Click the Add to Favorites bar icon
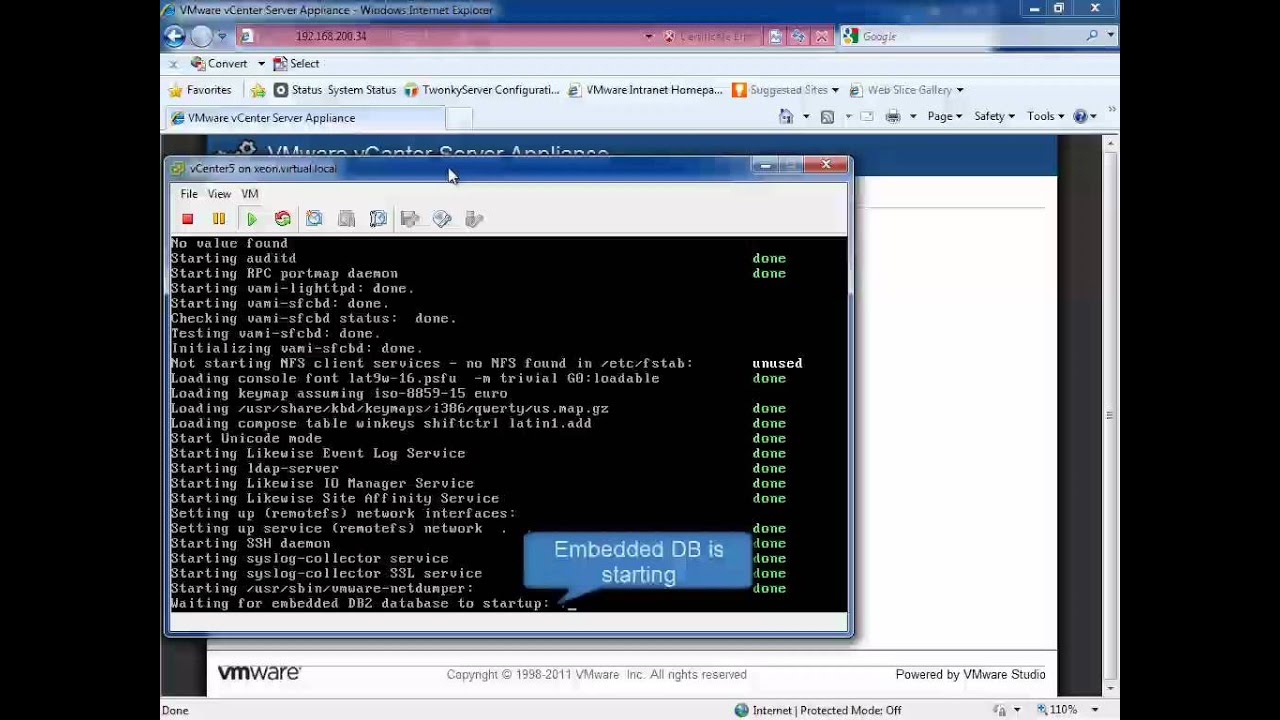The height and width of the screenshot is (720, 1280). 258,90
